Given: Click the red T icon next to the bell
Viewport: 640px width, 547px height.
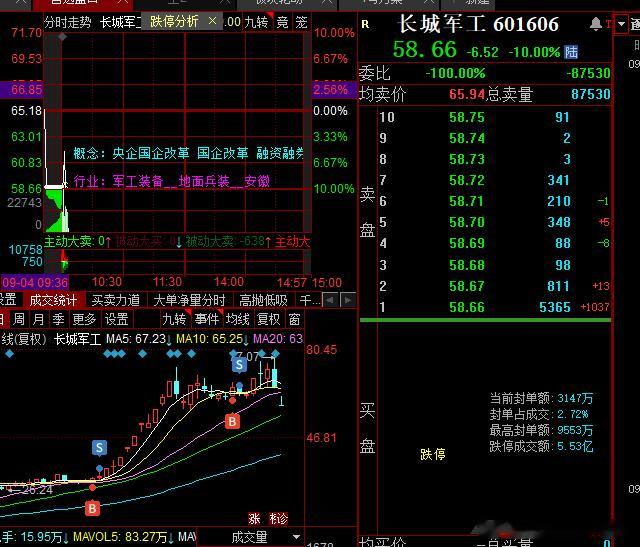Looking at the screenshot, I should point(608,24).
